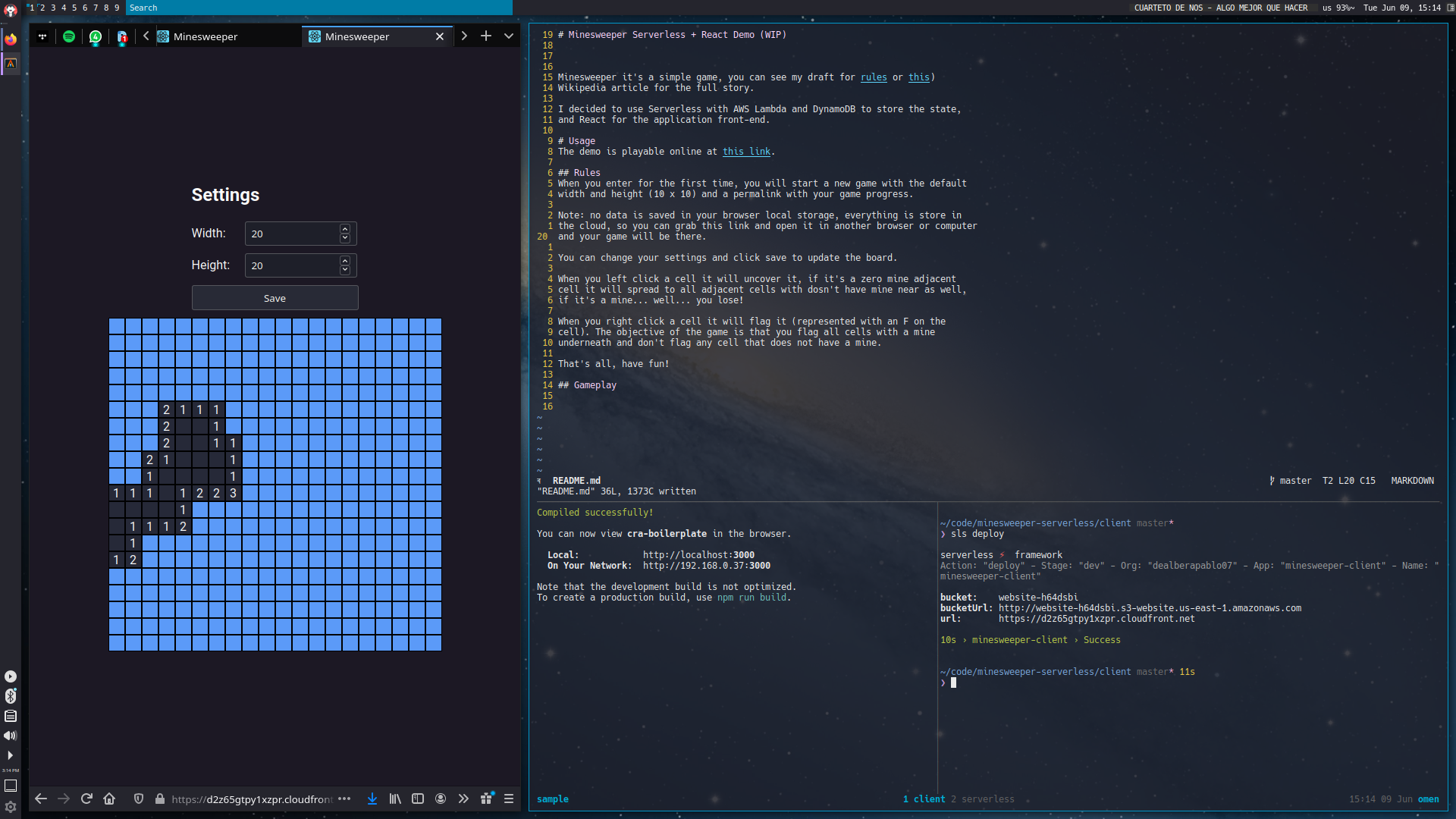Show browser downloads panel
The image size is (1456, 819).
point(372,799)
